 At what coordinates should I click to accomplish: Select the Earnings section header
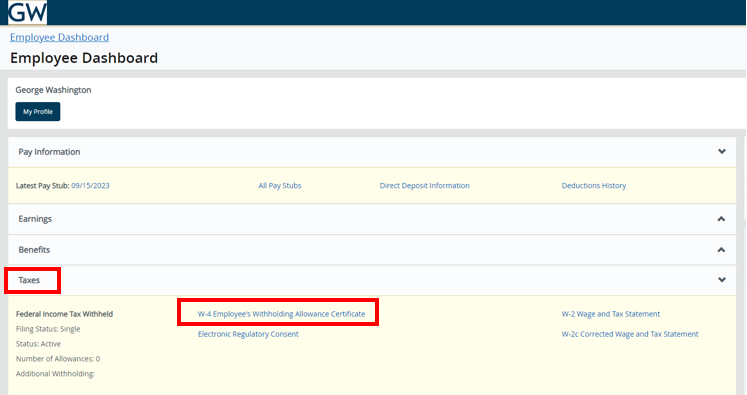pyautogui.click(x=372, y=219)
